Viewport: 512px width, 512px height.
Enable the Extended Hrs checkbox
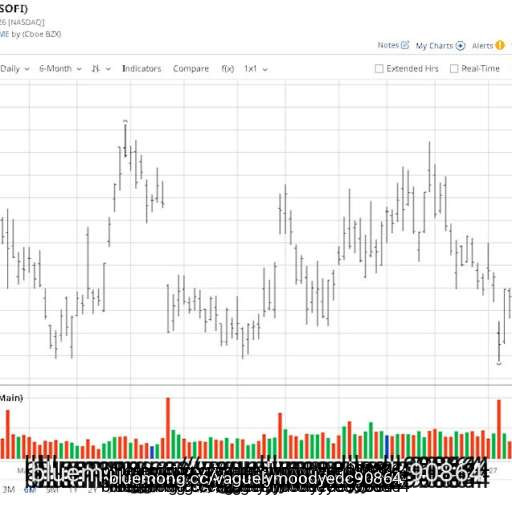click(379, 69)
